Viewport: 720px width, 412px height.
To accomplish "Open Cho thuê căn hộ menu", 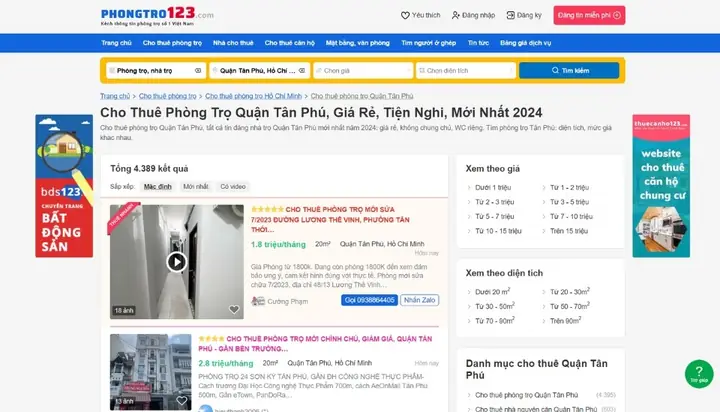I will (x=289, y=43).
